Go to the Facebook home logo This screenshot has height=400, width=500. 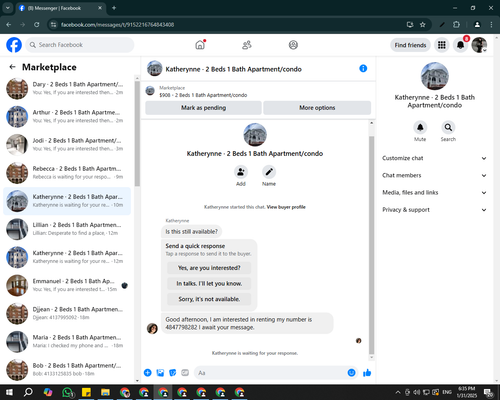14,45
